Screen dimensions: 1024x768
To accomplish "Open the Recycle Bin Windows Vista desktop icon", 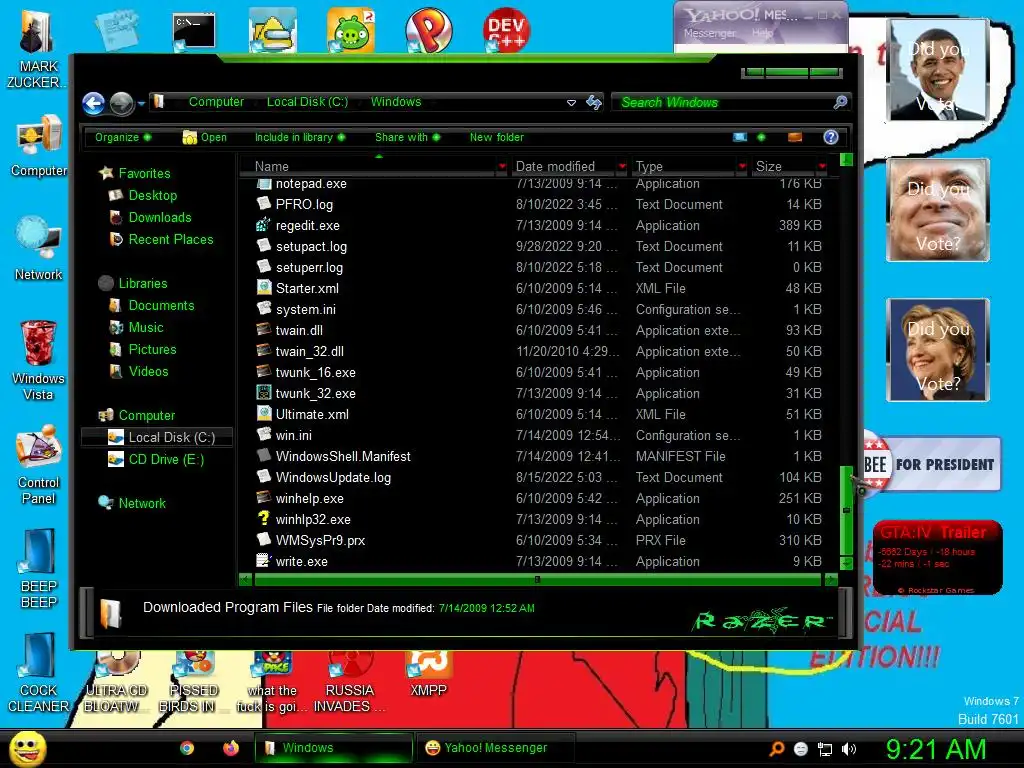I will point(39,360).
